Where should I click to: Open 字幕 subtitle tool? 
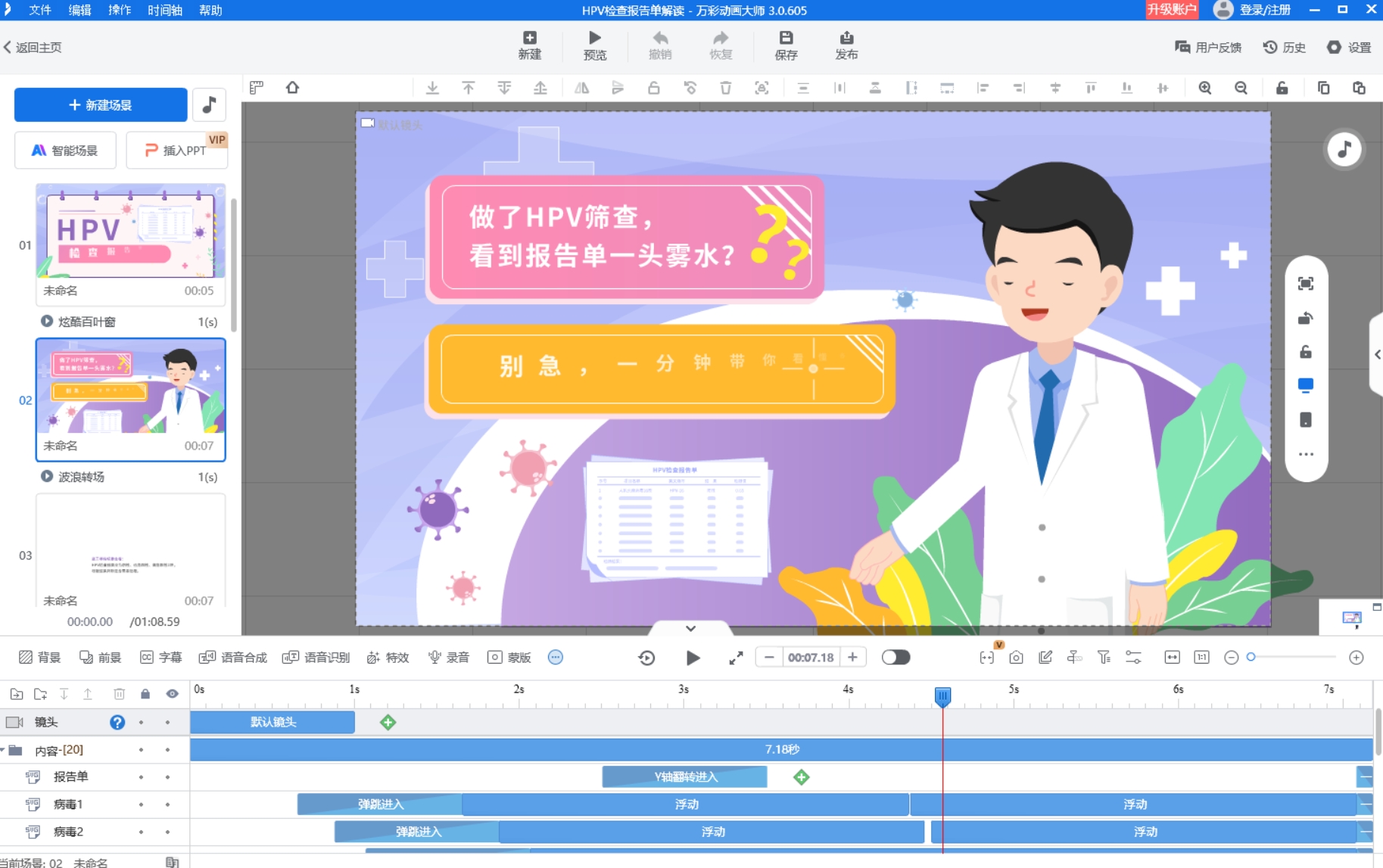[160, 657]
